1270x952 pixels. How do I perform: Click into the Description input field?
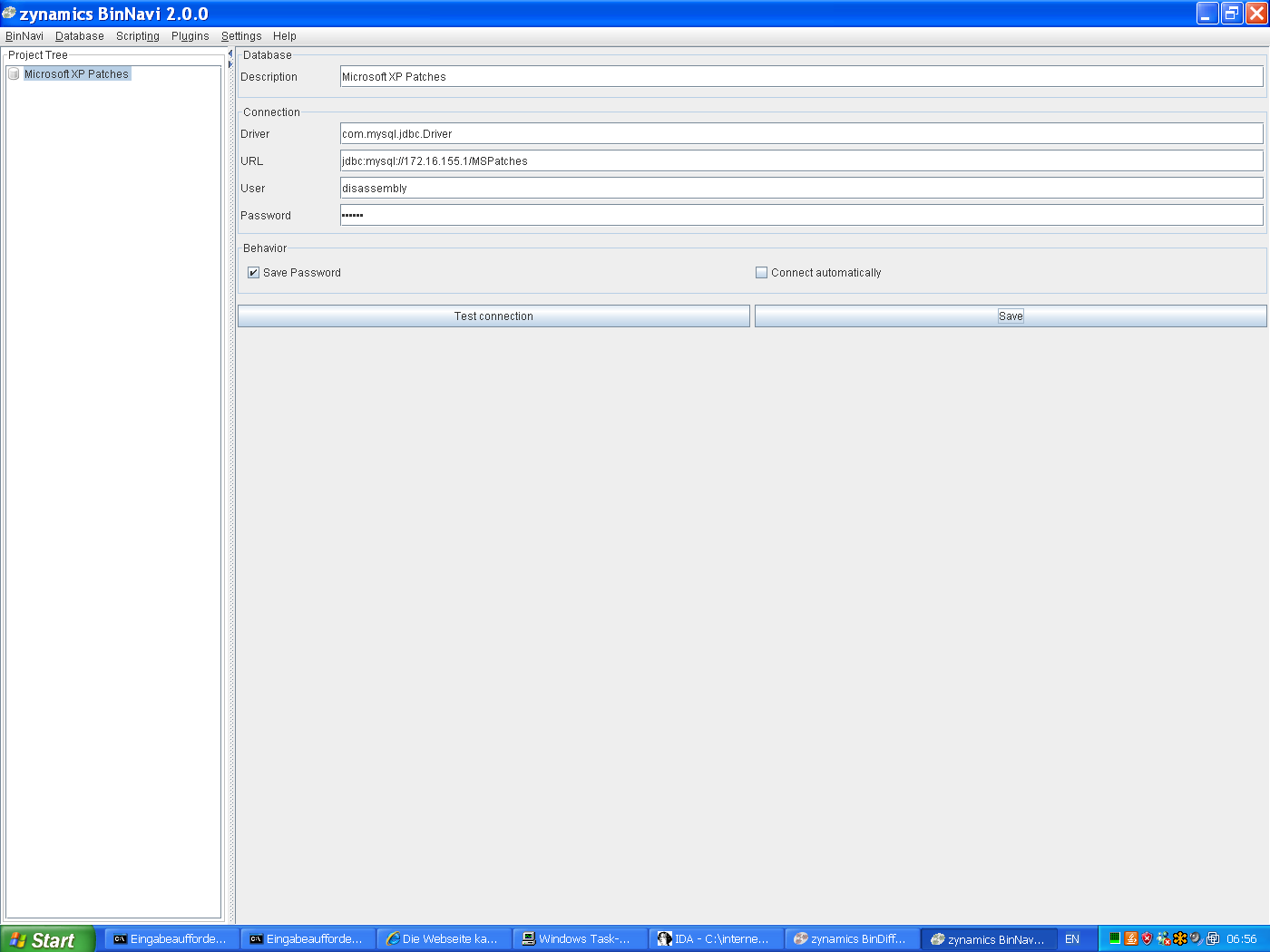(x=802, y=77)
